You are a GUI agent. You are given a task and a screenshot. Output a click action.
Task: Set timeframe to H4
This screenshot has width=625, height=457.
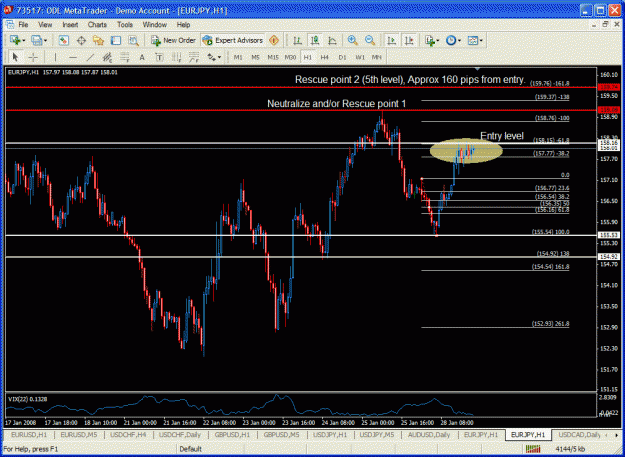pos(325,57)
